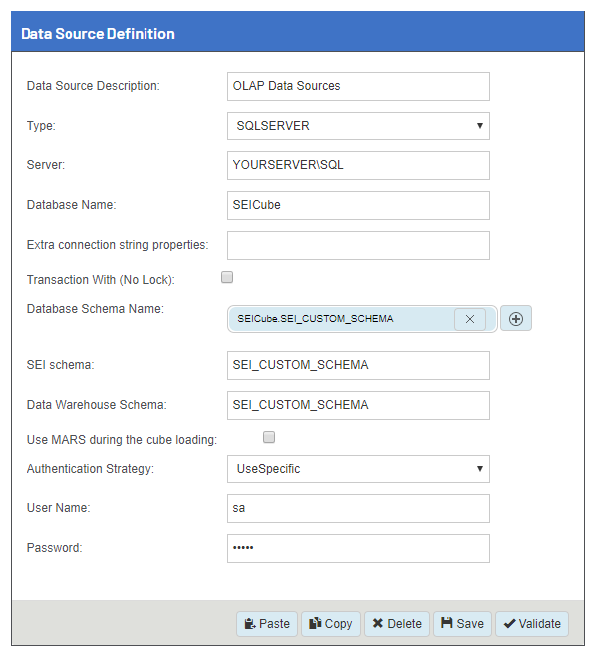This screenshot has width=597, height=646.
Task: Click the Data Source Description field
Action: pos(358,87)
